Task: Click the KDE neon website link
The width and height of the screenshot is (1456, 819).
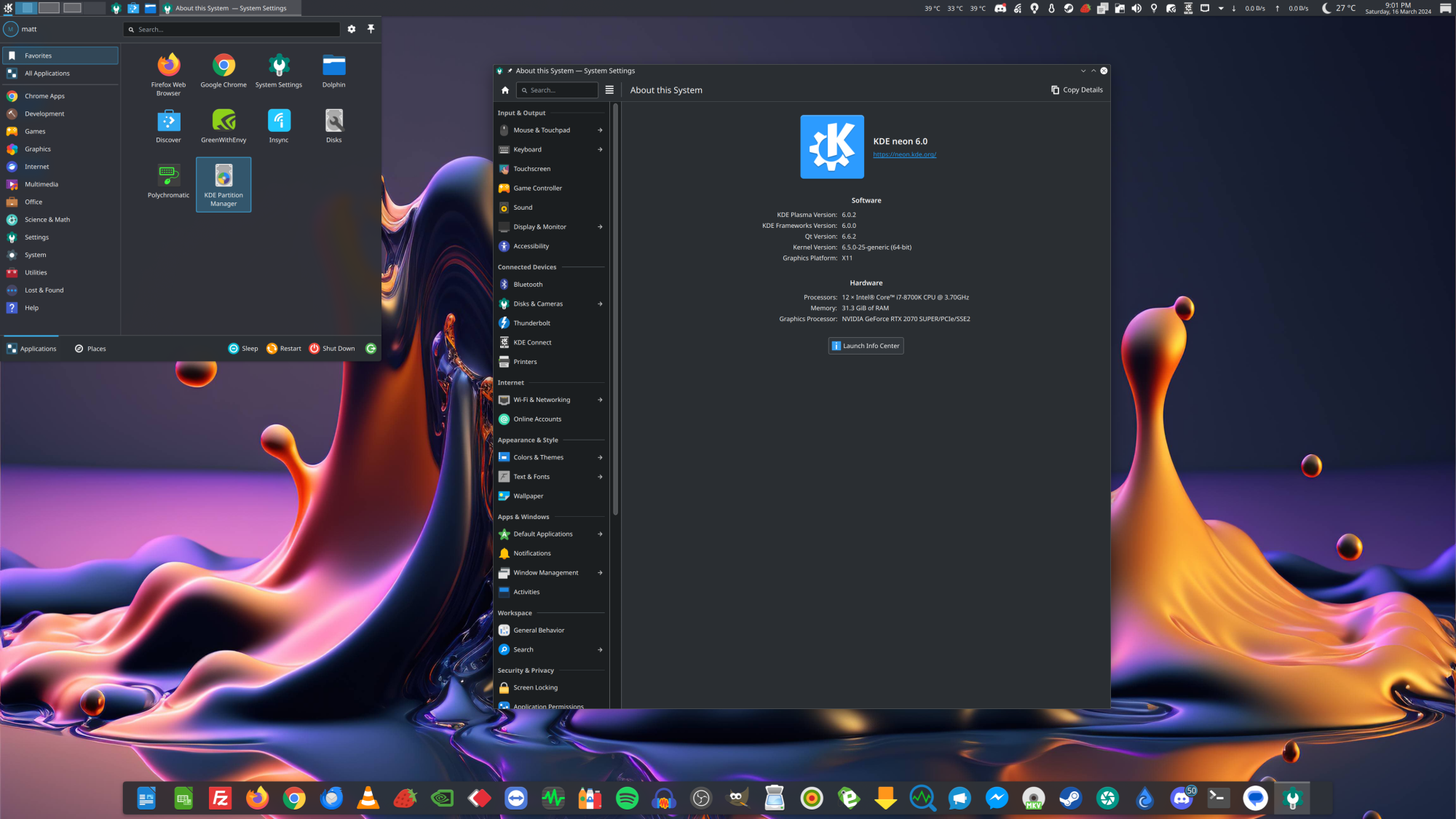Action: coord(903,154)
